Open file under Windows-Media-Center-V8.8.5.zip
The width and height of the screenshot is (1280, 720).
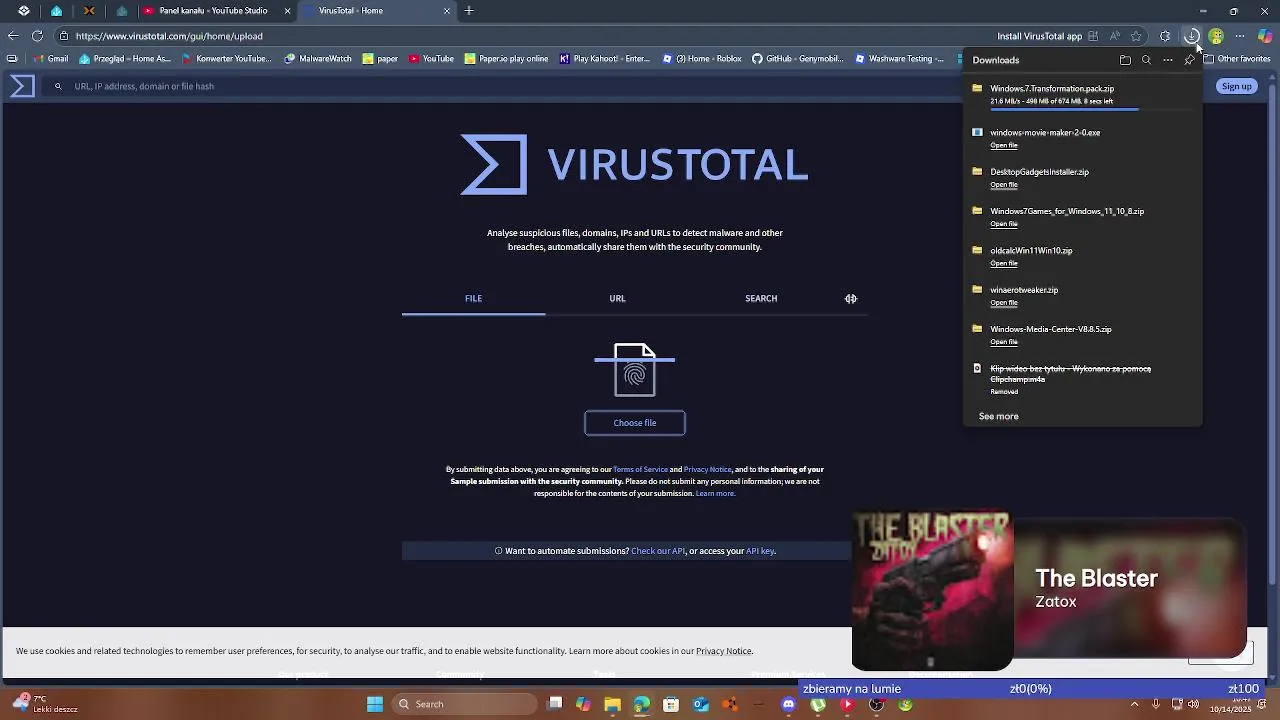pos(1004,342)
